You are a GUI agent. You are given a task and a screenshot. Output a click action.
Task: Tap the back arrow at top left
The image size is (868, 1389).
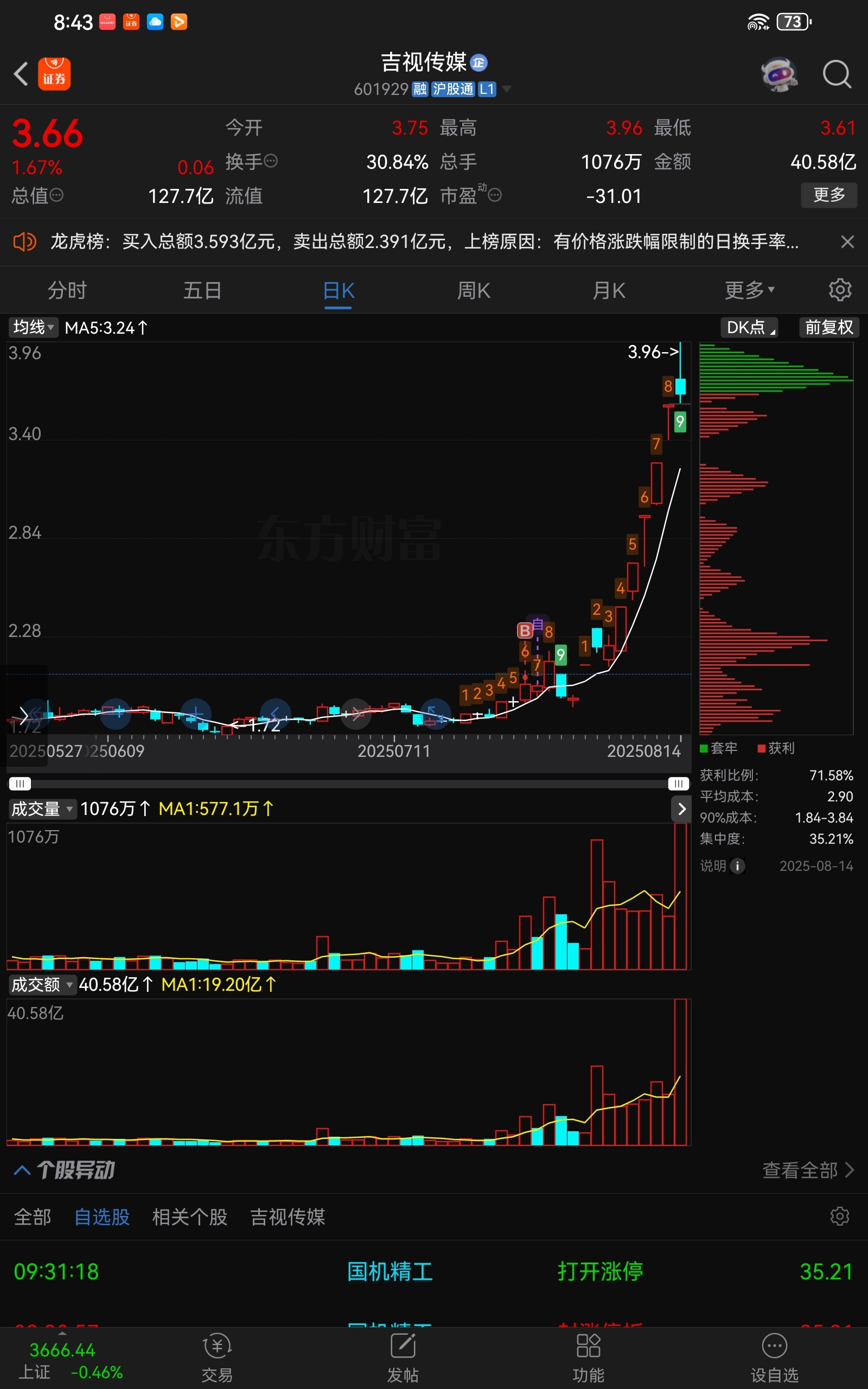tap(21, 73)
